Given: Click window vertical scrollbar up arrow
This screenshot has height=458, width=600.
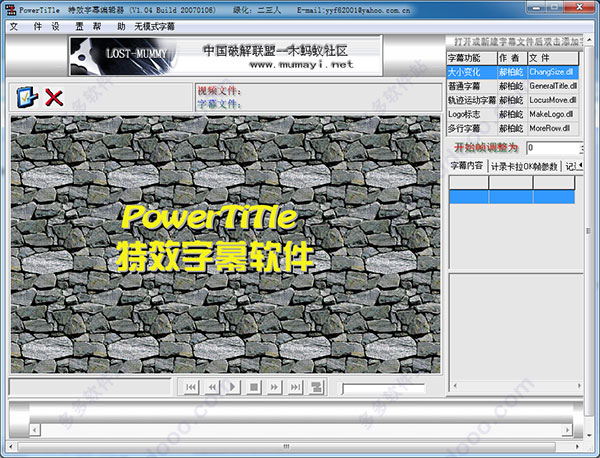Looking at the screenshot, I should point(590,40).
